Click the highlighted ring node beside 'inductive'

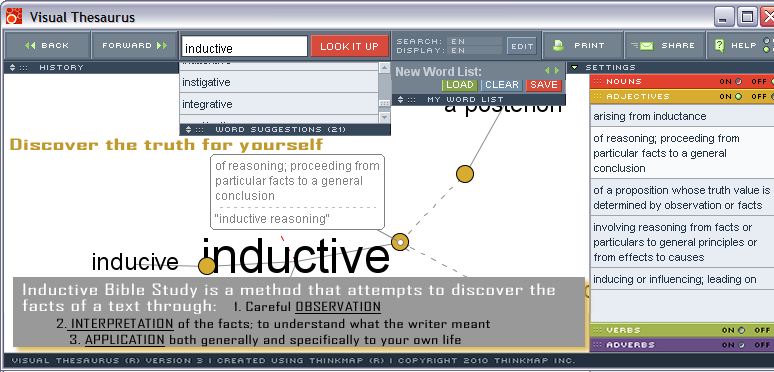click(x=400, y=242)
